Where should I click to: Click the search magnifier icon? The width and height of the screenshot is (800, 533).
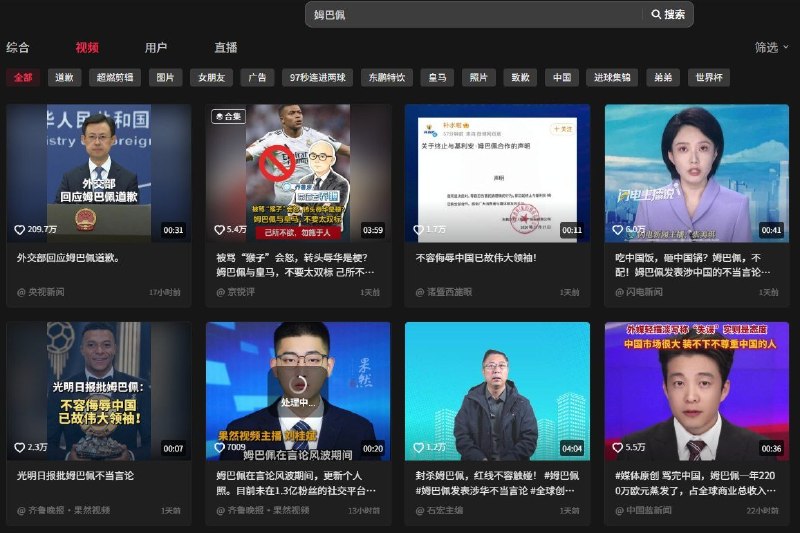656,14
